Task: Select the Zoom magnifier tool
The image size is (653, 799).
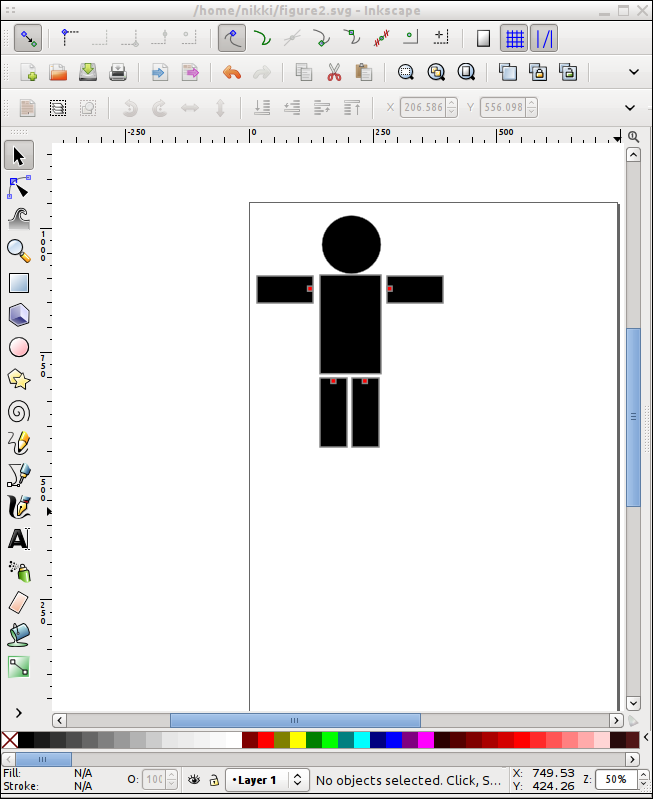Action: tap(19, 251)
